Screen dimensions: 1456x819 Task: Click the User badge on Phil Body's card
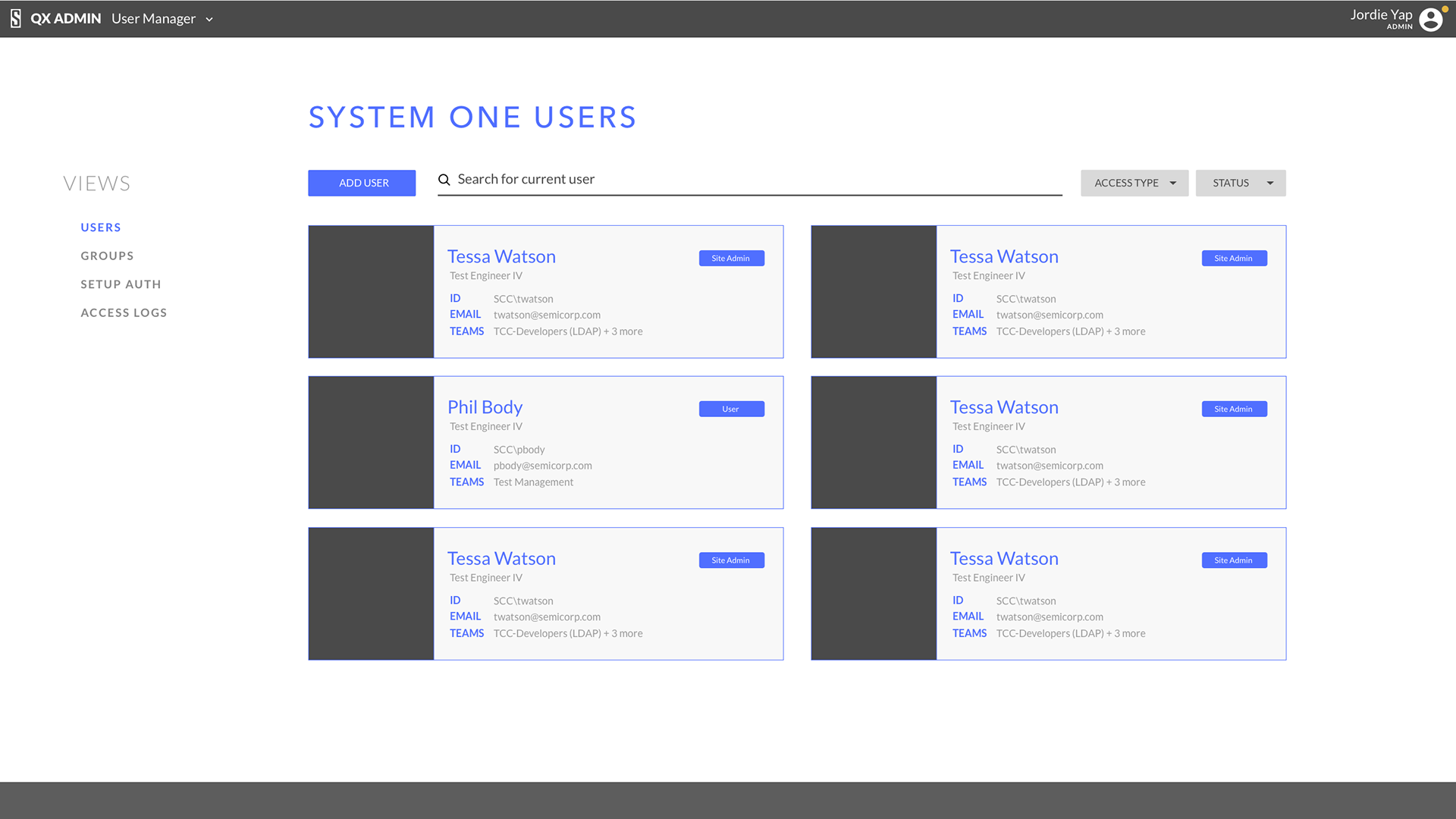pos(731,409)
